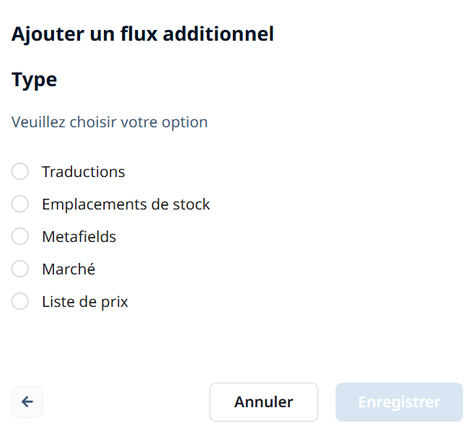
Task: Choose the Metafields radio option
Action: click(x=20, y=236)
